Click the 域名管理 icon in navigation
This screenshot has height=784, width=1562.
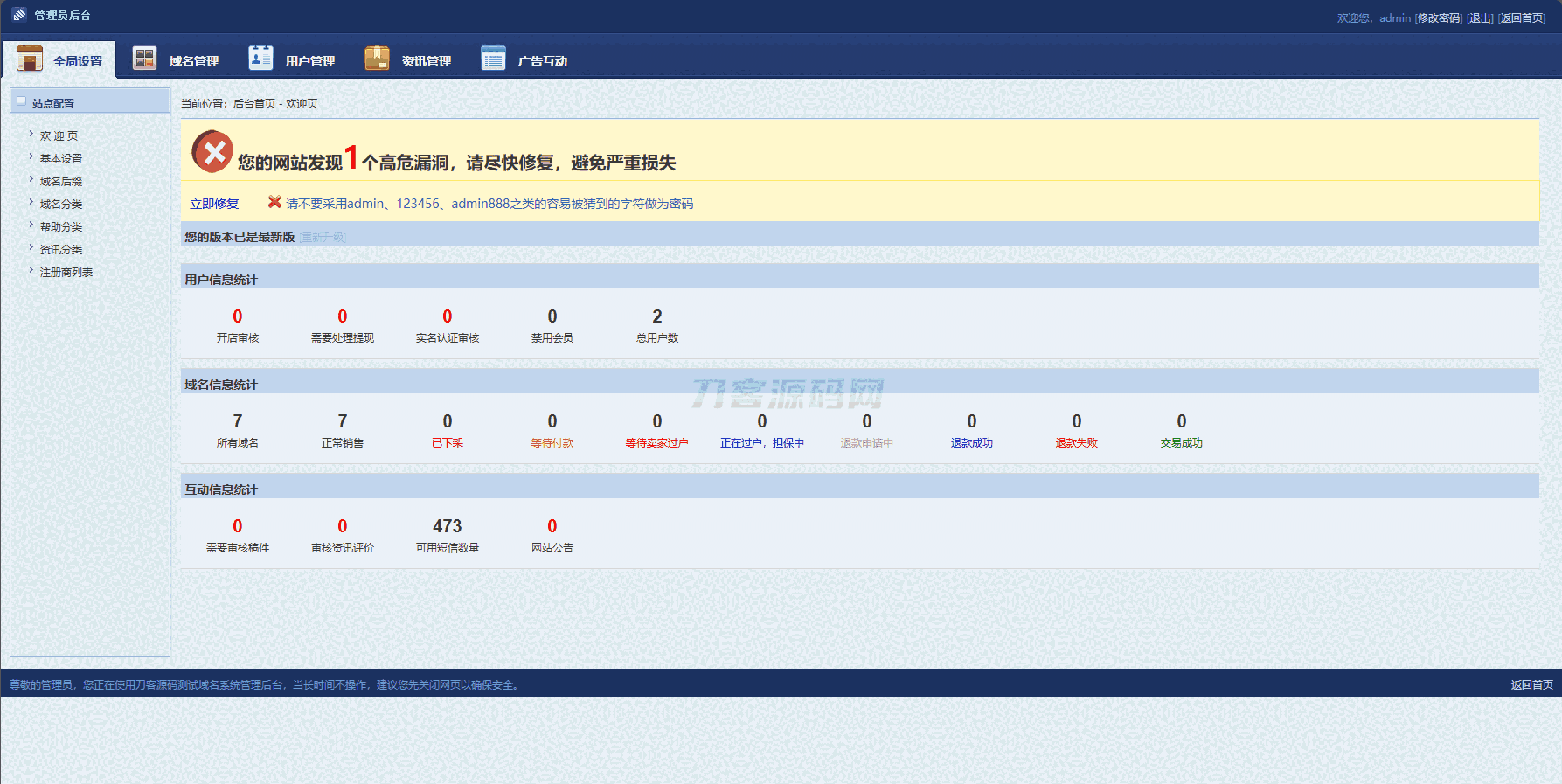click(144, 59)
